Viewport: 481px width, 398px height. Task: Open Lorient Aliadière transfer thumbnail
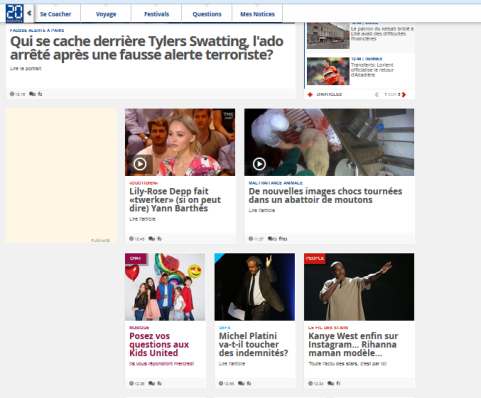coord(328,71)
